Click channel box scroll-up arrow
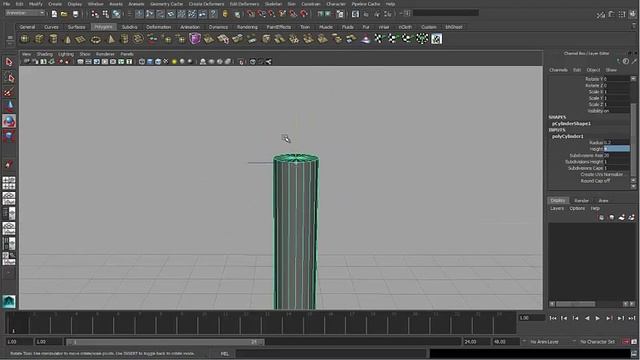The width and height of the screenshot is (640, 360). pyautogui.click(x=633, y=78)
